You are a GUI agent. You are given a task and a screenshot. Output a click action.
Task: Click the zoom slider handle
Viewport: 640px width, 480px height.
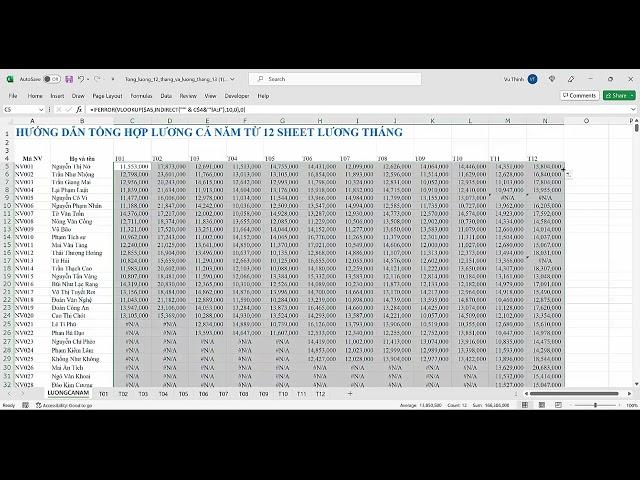596,405
